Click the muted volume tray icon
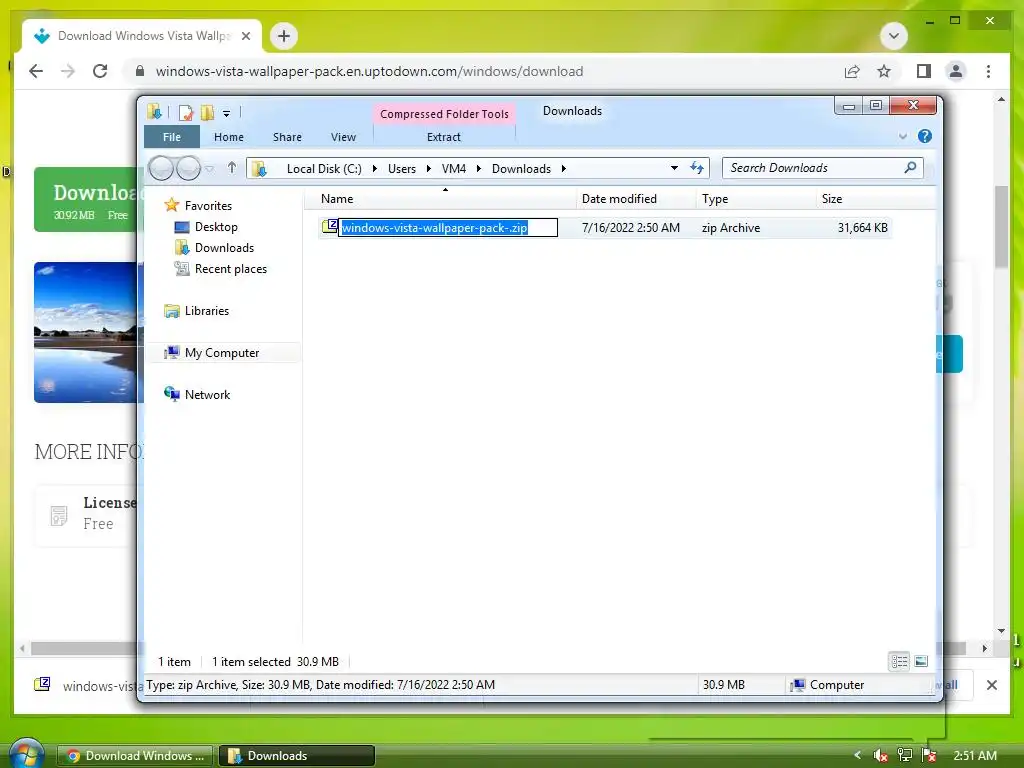The image size is (1024, 768). (x=880, y=756)
